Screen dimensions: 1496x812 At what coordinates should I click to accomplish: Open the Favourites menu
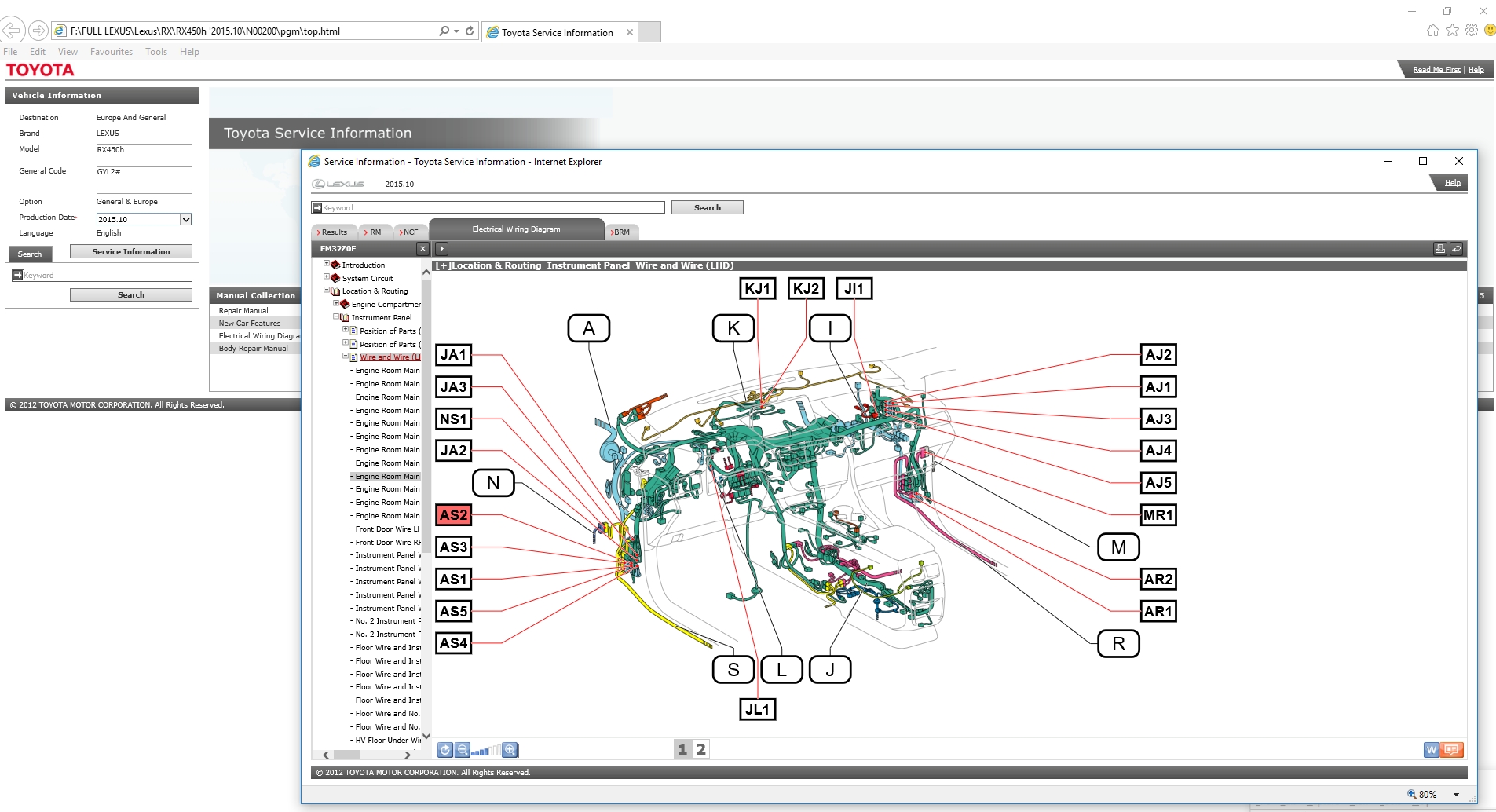click(112, 52)
